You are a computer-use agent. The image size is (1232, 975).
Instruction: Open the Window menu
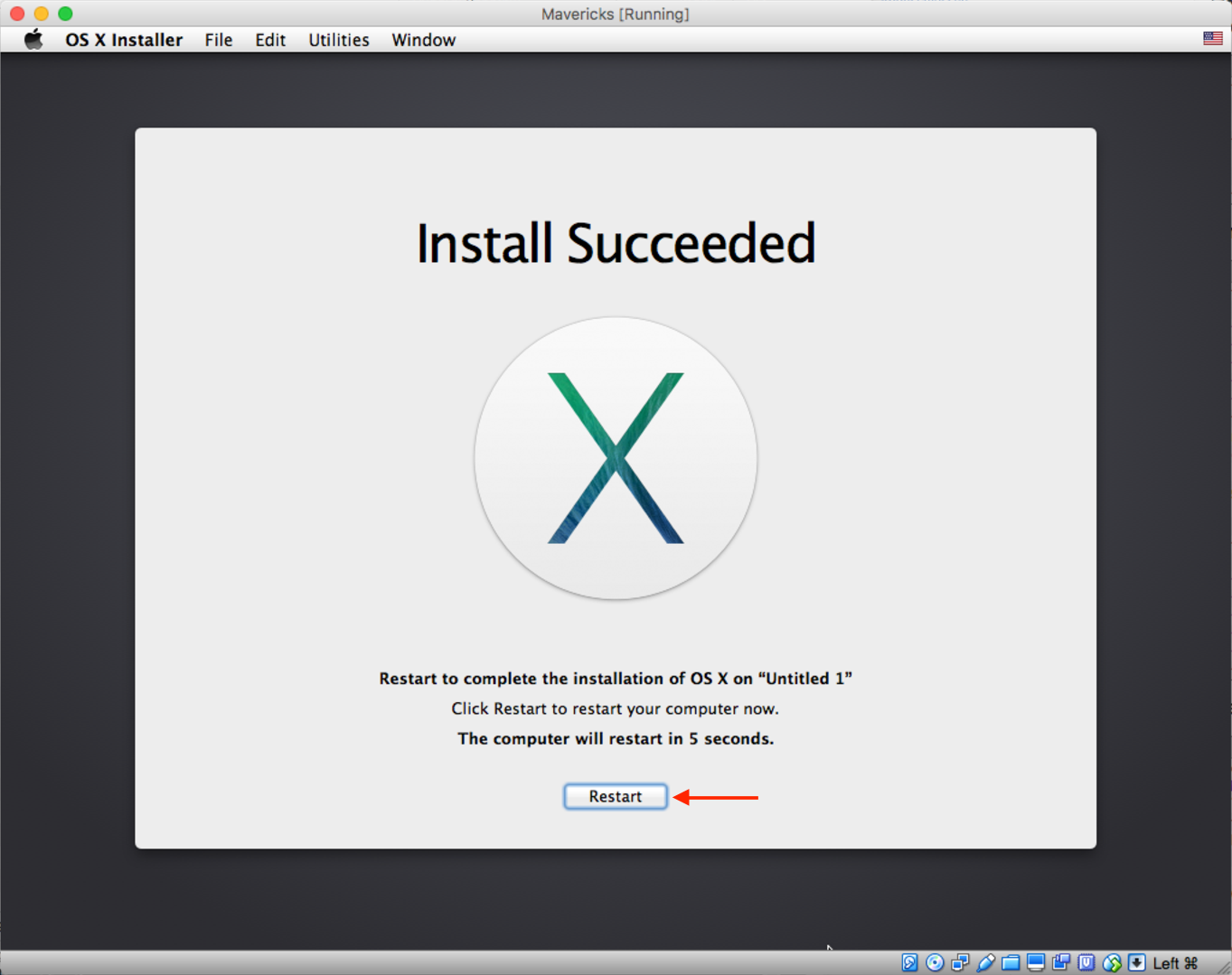423,40
